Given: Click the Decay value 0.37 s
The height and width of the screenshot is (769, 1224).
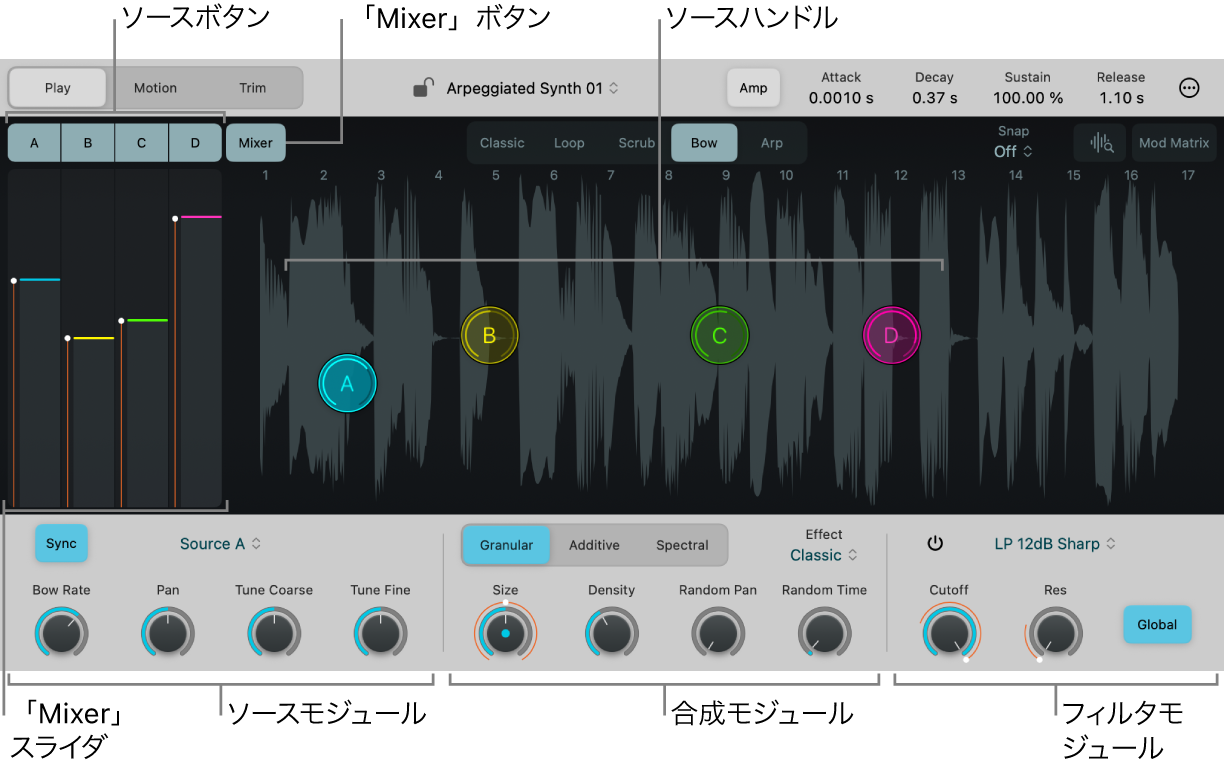Looking at the screenshot, I should point(935,98).
